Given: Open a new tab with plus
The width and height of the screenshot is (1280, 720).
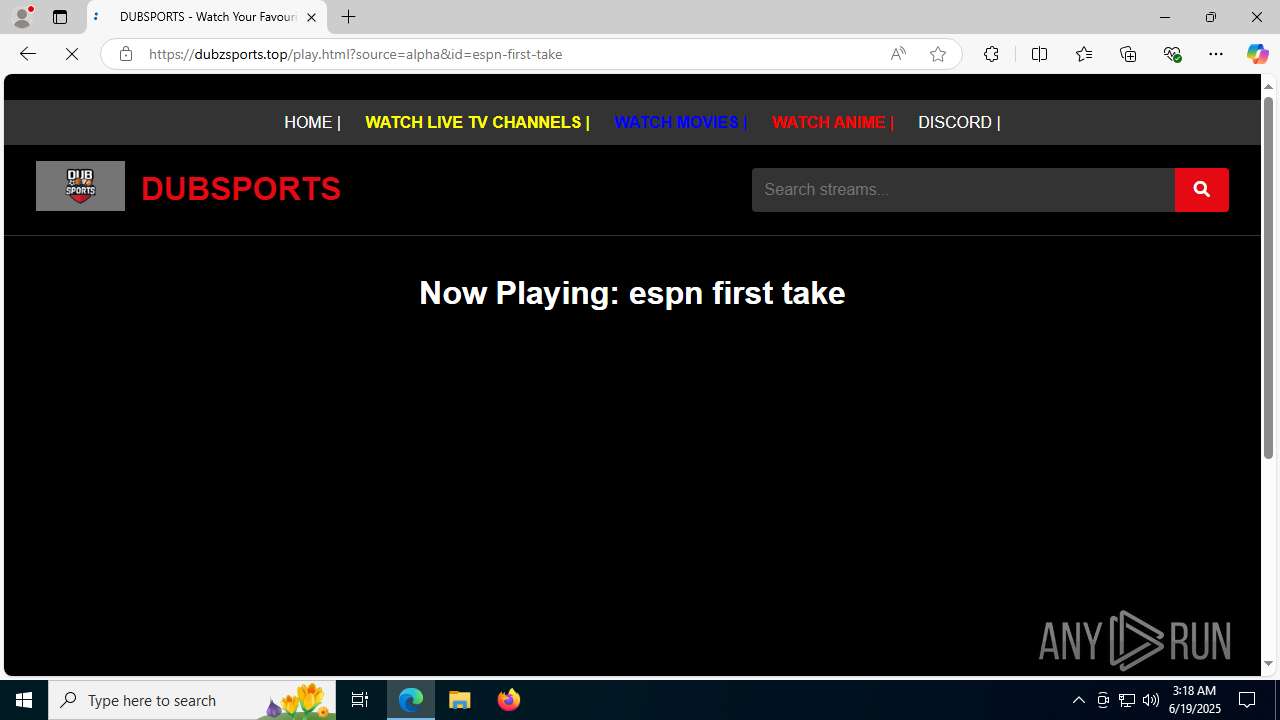Looking at the screenshot, I should click(x=348, y=17).
